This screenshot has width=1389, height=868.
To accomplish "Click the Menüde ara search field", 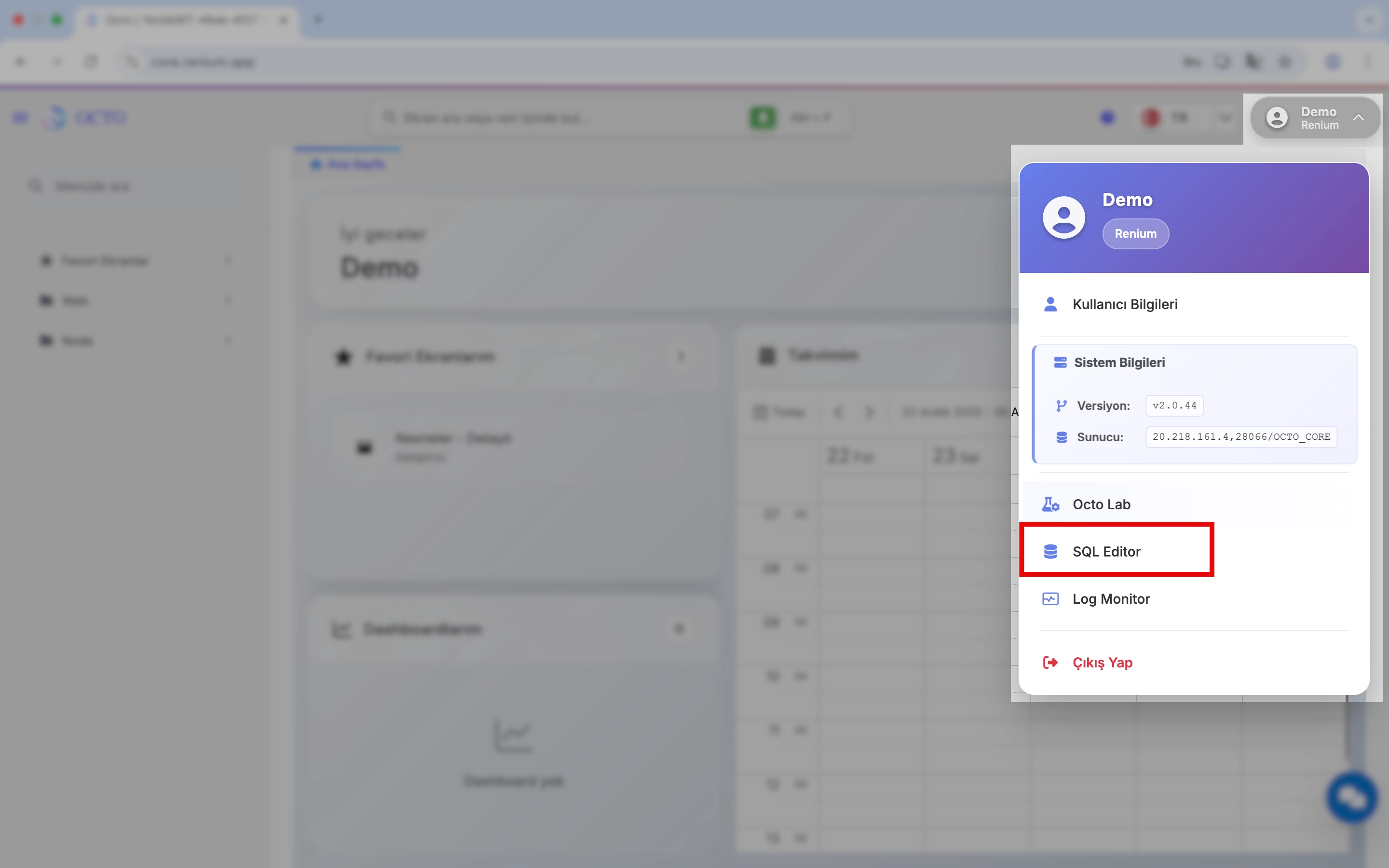I will click(93, 186).
